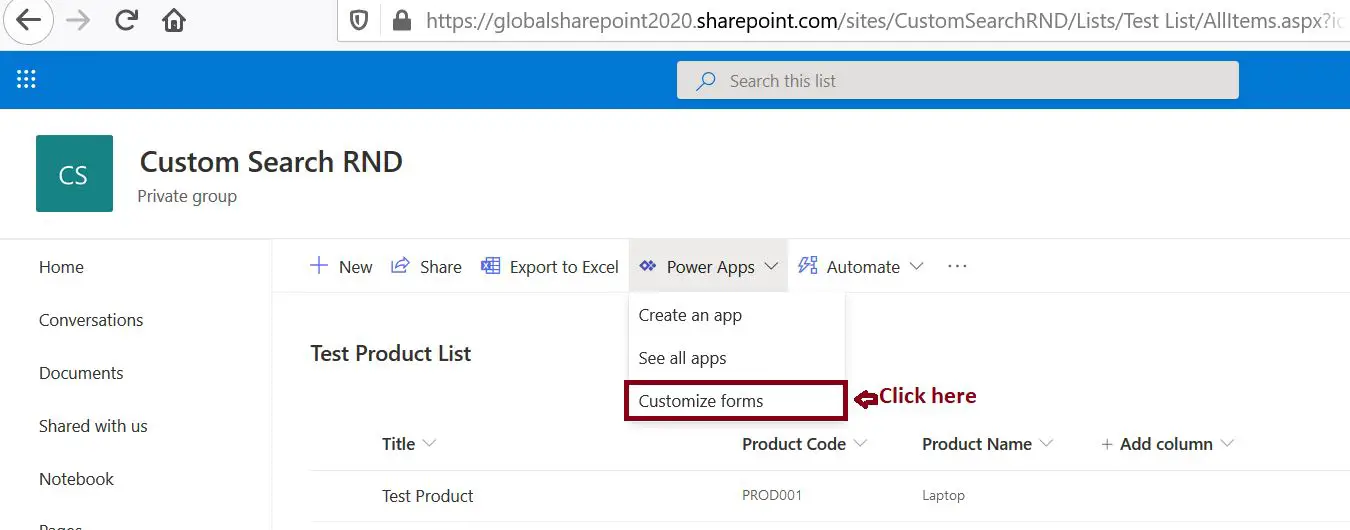Collapse the Power Apps dropdown chevron
This screenshot has height=530, width=1350.
771,267
